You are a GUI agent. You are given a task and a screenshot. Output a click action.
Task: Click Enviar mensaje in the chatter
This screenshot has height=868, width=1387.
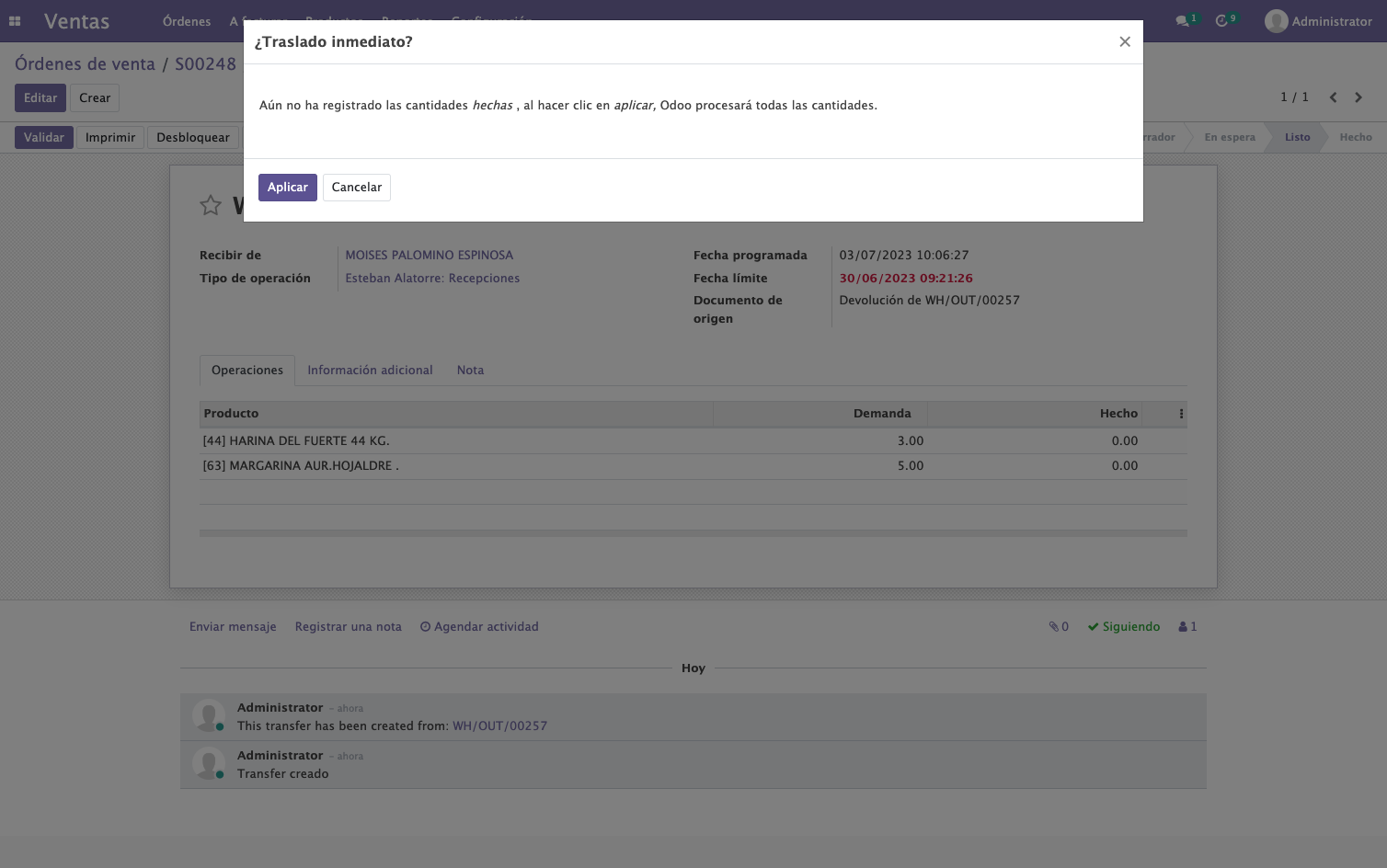(233, 627)
